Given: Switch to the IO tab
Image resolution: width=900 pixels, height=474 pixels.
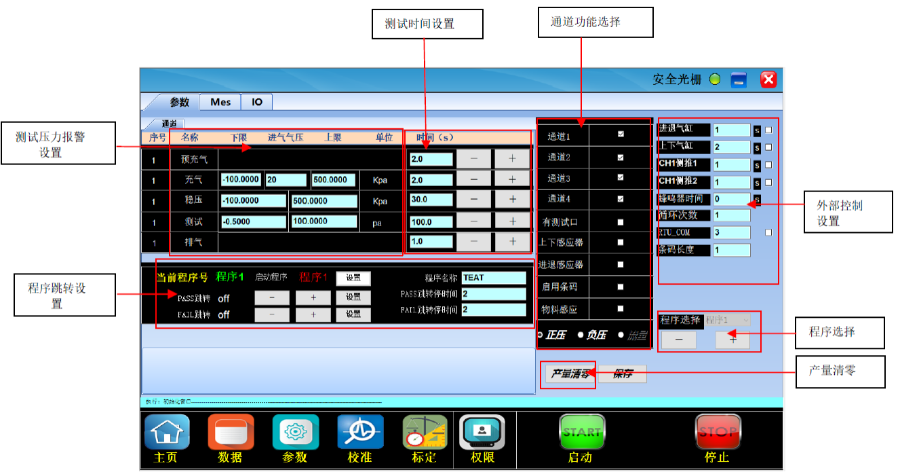Looking at the screenshot, I should pyautogui.click(x=257, y=101).
